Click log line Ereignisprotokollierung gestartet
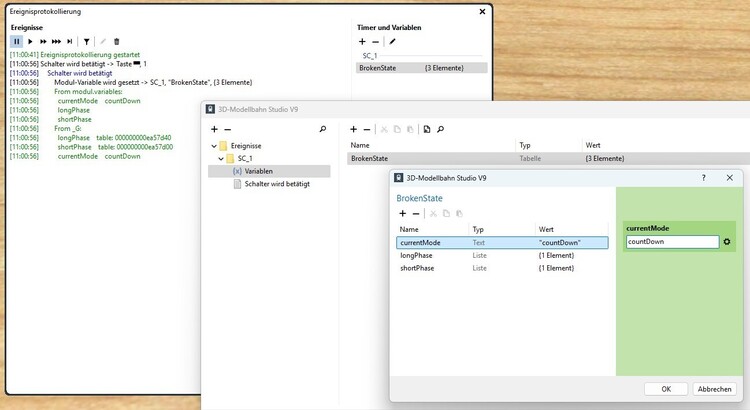Screen dimensions: 750x410 point(75,55)
